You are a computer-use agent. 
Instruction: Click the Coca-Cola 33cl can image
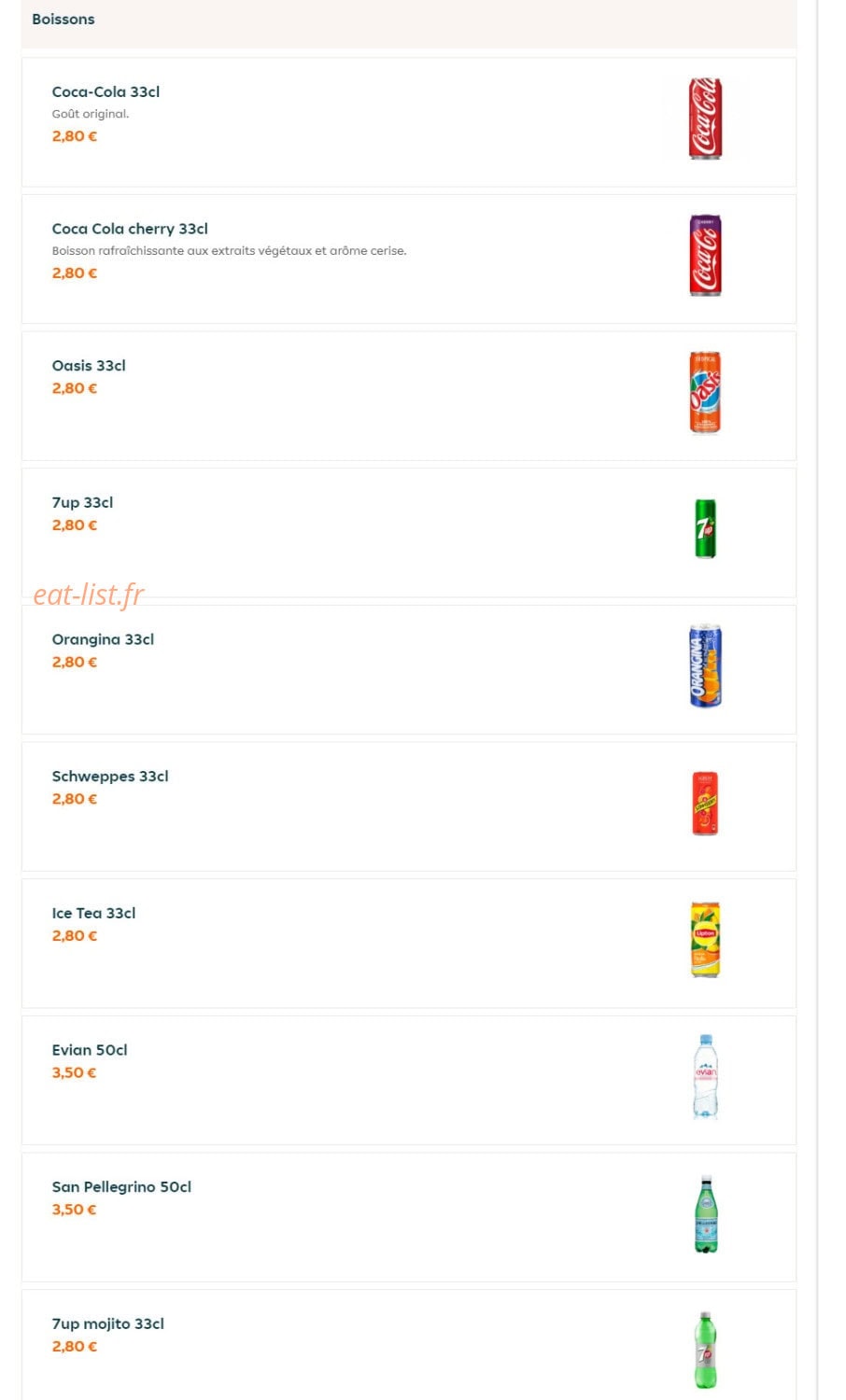[705, 119]
